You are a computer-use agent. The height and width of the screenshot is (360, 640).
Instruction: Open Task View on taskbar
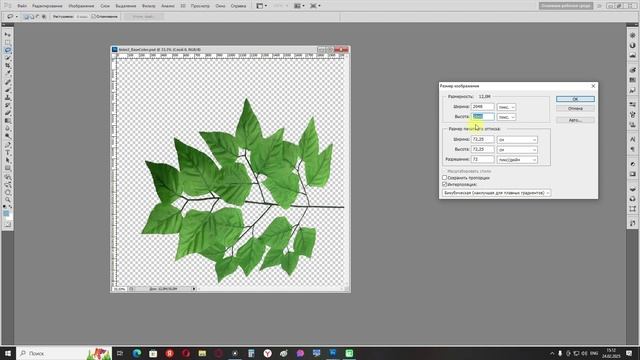point(120,353)
